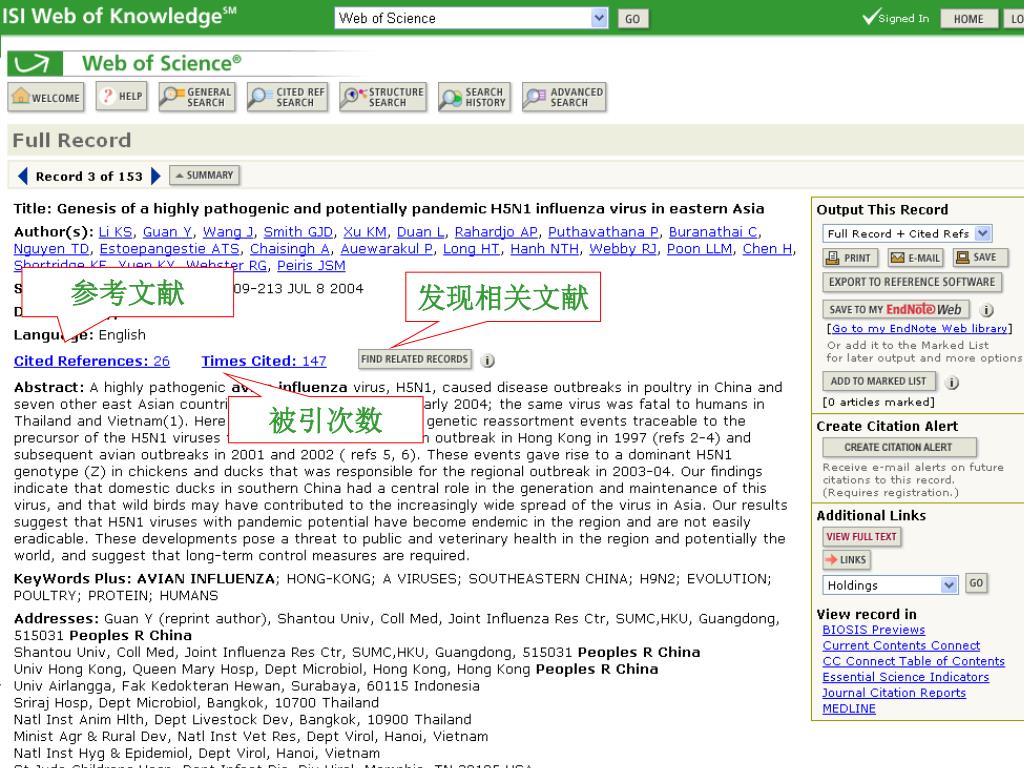Screen dimensions: 1024x768
Task: Go to next record arrow
Action: tap(155, 176)
